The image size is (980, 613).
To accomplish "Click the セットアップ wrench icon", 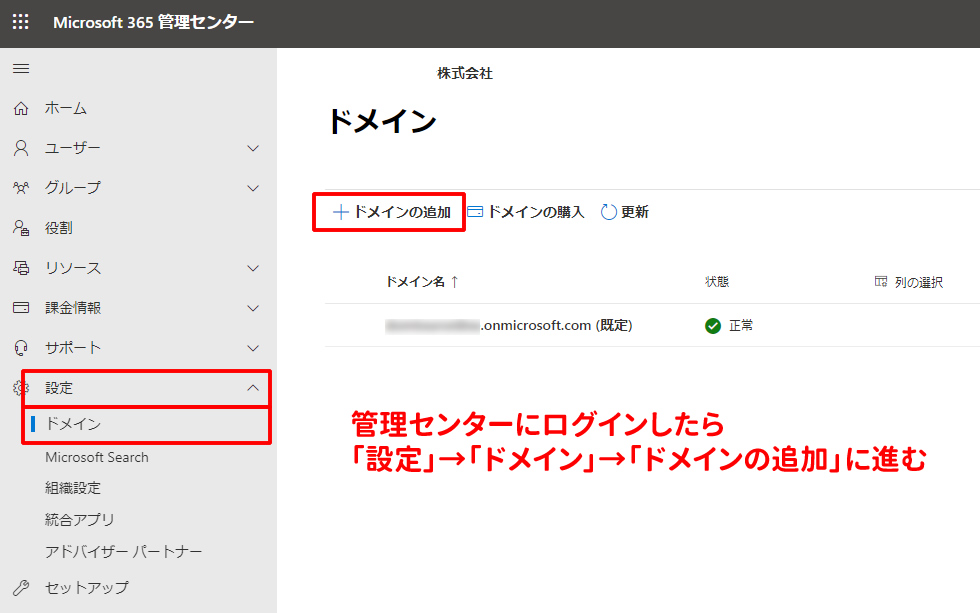I will (x=21, y=587).
